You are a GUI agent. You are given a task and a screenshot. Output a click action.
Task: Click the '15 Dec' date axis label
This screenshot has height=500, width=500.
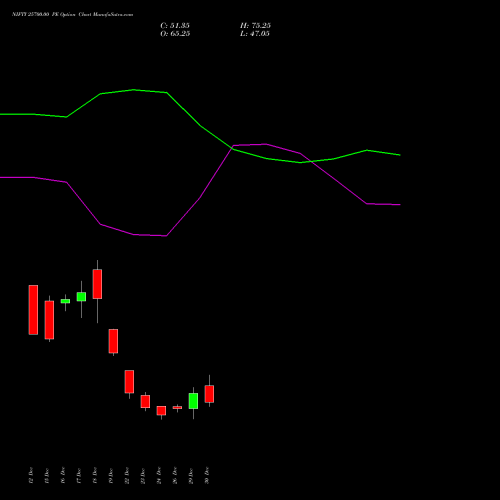tap(47, 475)
